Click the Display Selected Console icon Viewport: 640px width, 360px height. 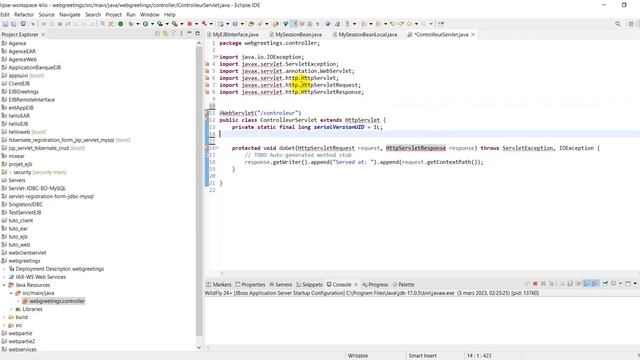pyautogui.click(x=613, y=284)
